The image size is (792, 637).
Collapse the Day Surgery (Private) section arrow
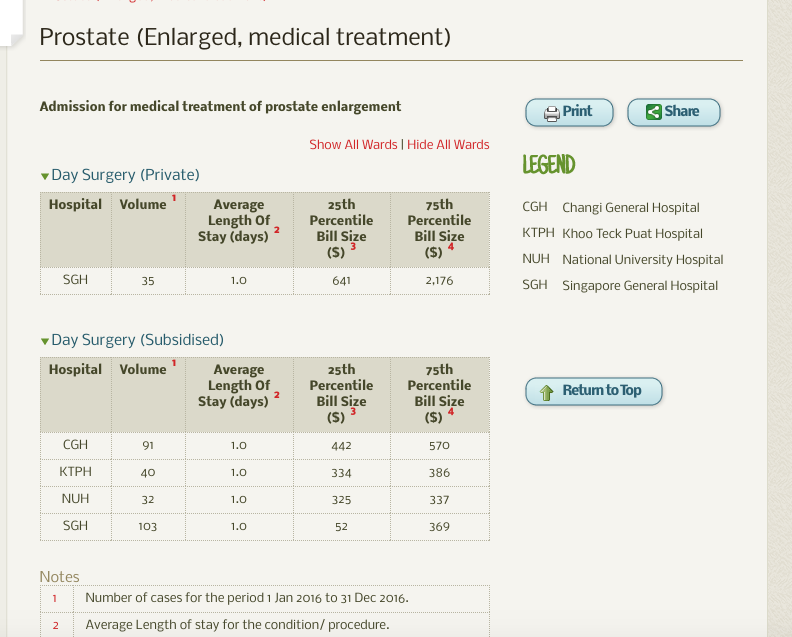coord(45,176)
